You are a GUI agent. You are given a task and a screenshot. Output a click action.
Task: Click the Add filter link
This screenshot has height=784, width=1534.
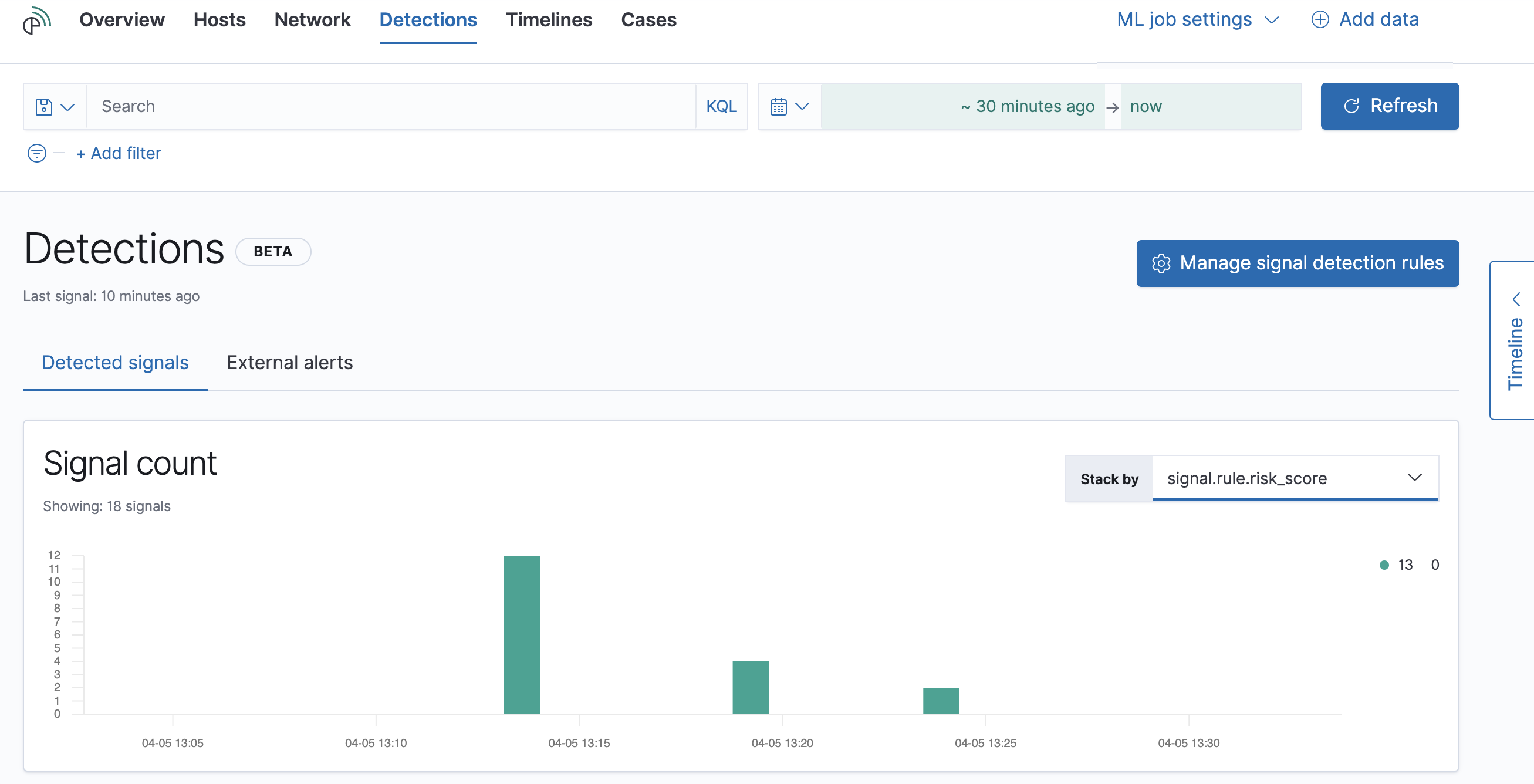119,153
